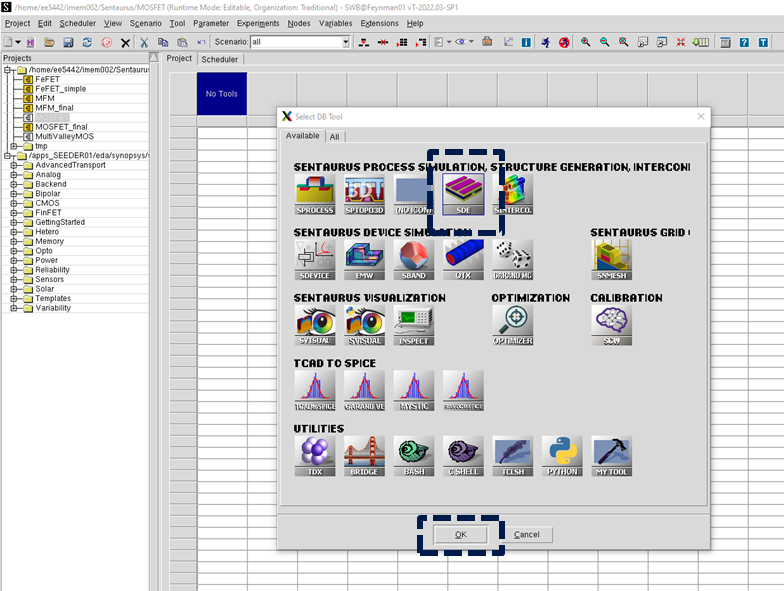The image size is (784, 591).
Task: Select the SBAND tool icon
Action: click(x=413, y=258)
